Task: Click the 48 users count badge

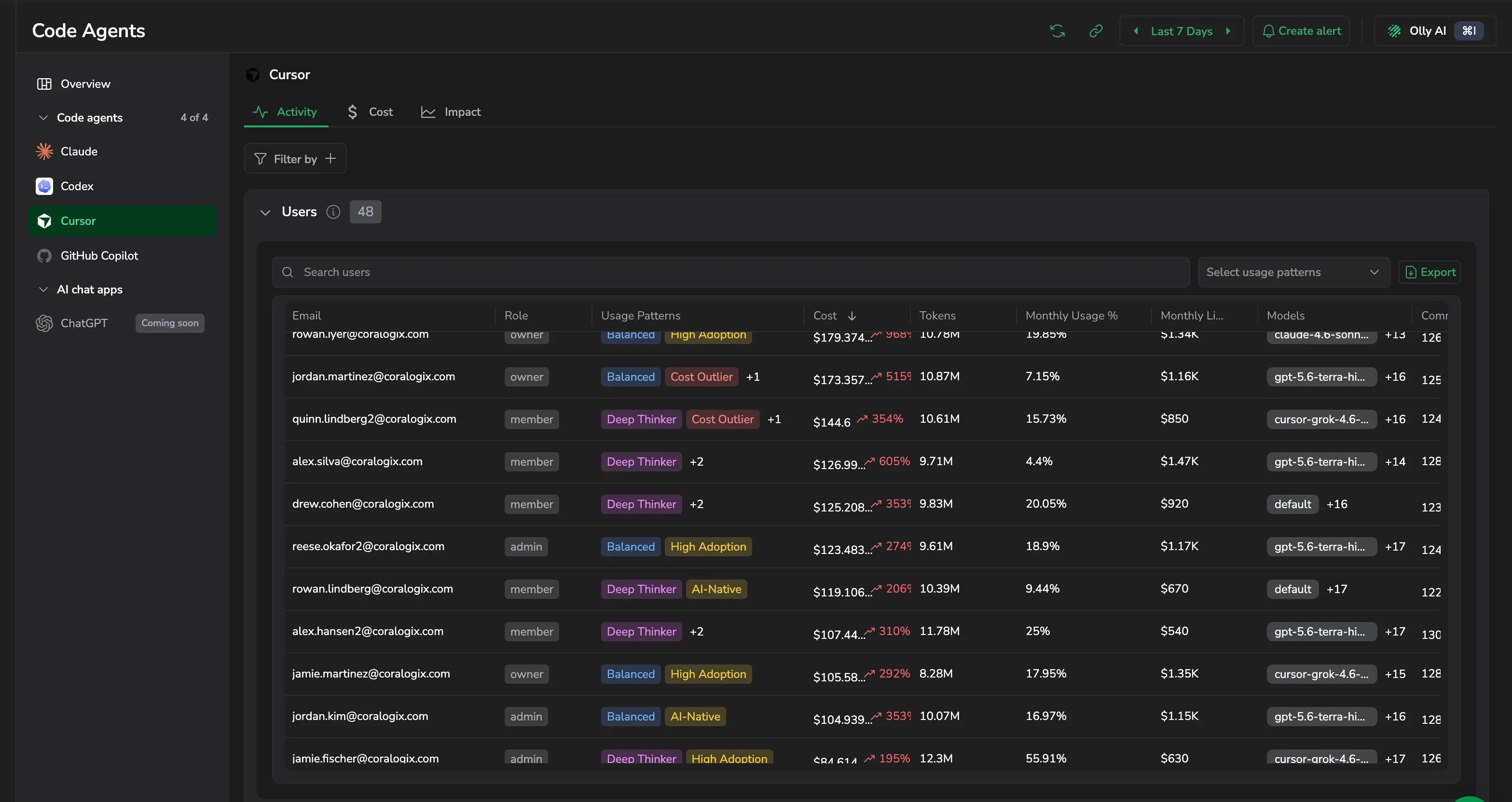Action: [x=365, y=212]
